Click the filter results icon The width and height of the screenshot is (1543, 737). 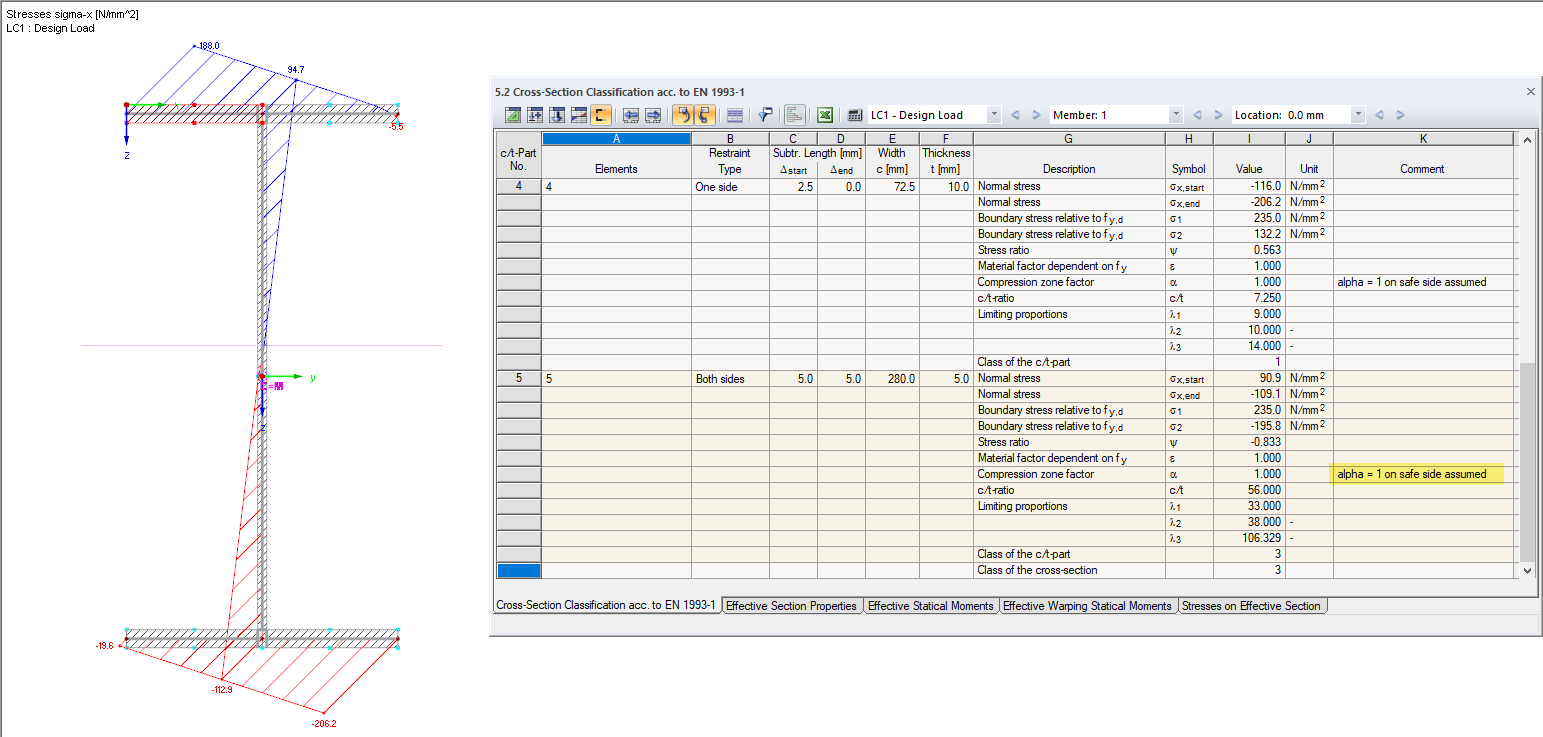click(x=767, y=115)
